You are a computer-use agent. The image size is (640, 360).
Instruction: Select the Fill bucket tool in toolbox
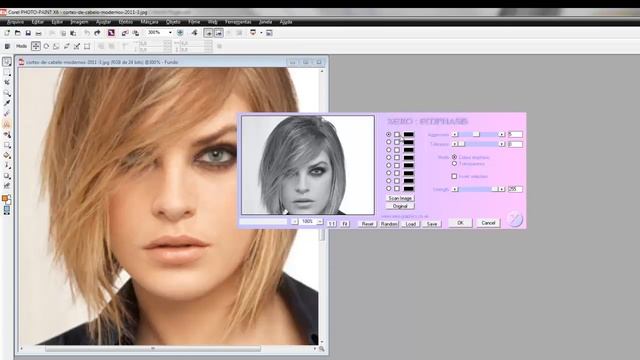coord(7,155)
